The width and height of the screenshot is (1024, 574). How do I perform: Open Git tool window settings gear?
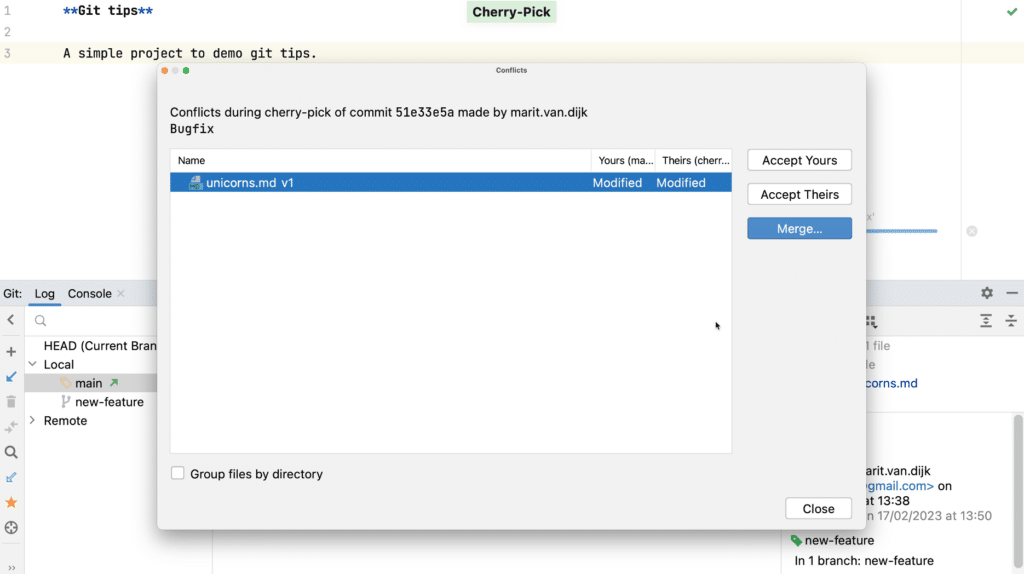click(x=987, y=293)
